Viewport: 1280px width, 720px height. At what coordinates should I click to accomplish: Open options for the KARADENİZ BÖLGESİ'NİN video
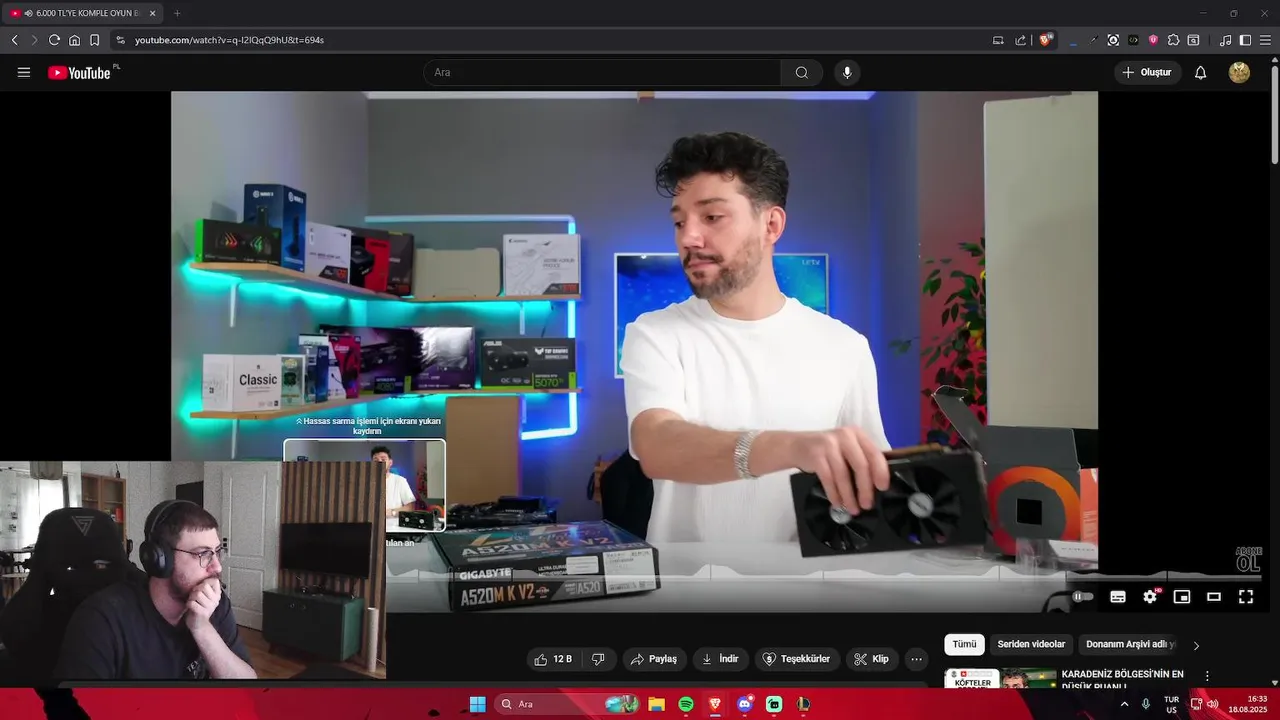click(1207, 676)
